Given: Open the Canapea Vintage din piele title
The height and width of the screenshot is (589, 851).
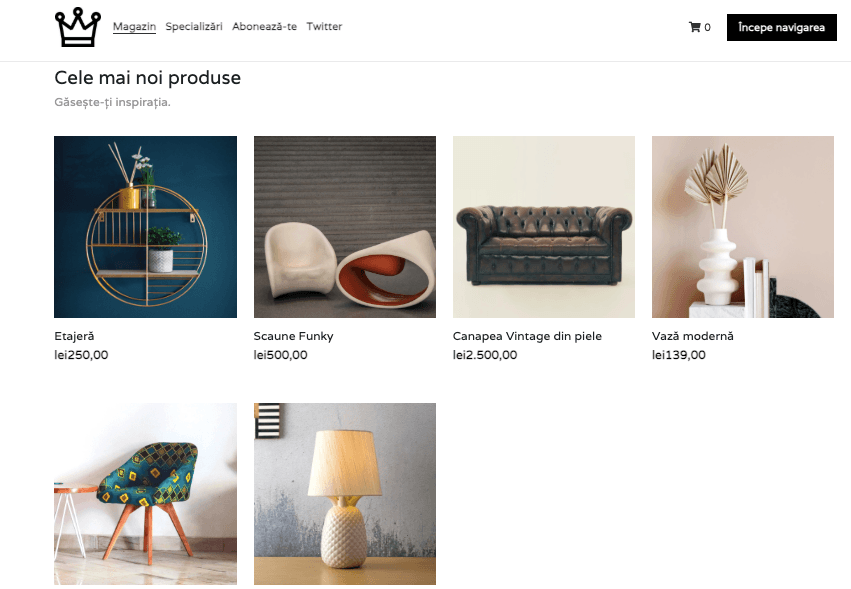Looking at the screenshot, I should tap(527, 336).
